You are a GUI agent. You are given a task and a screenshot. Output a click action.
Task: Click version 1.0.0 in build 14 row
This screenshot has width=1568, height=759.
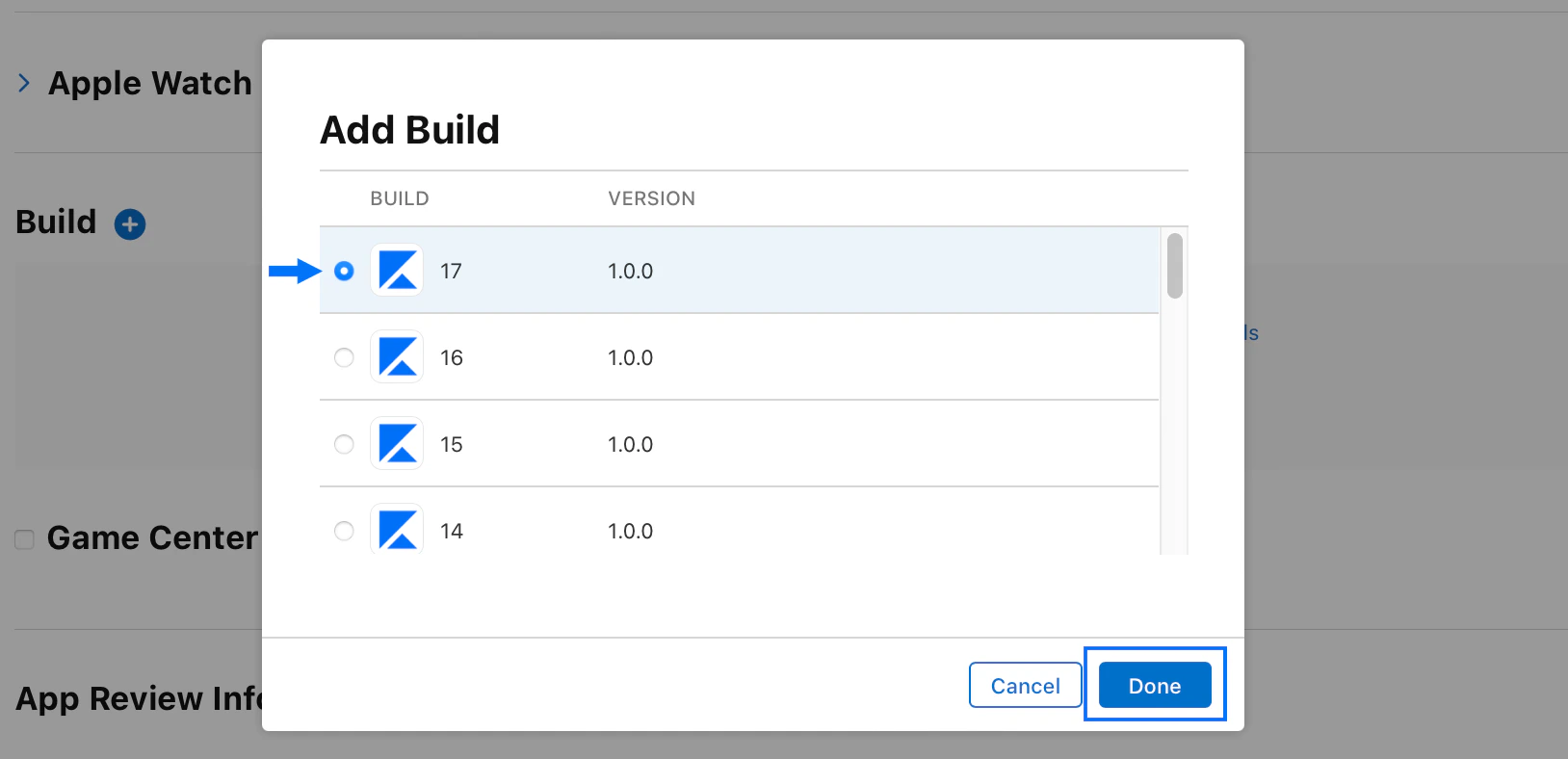630,531
